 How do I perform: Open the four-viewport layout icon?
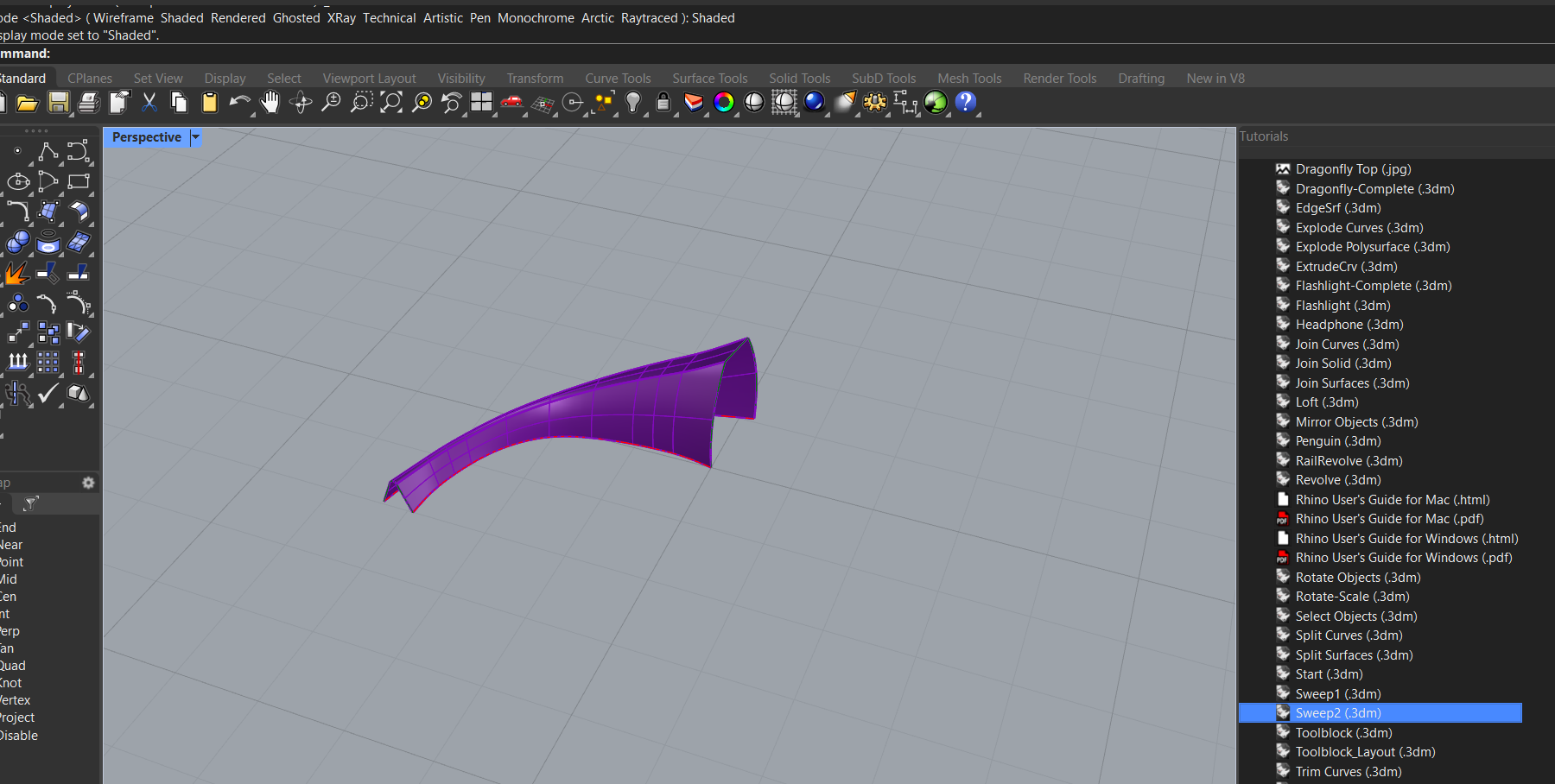pos(481,103)
